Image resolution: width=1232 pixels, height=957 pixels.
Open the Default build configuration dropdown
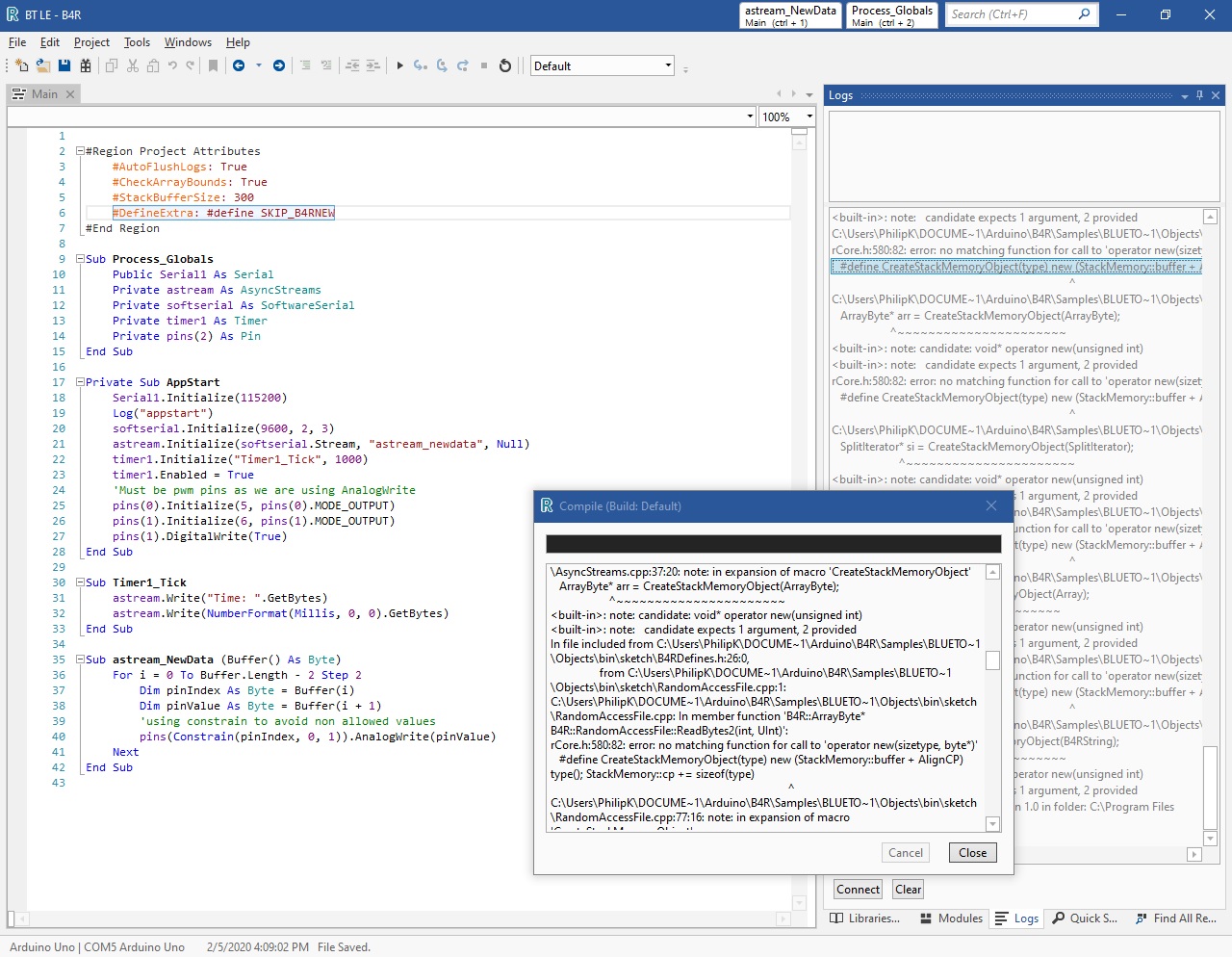click(x=668, y=65)
